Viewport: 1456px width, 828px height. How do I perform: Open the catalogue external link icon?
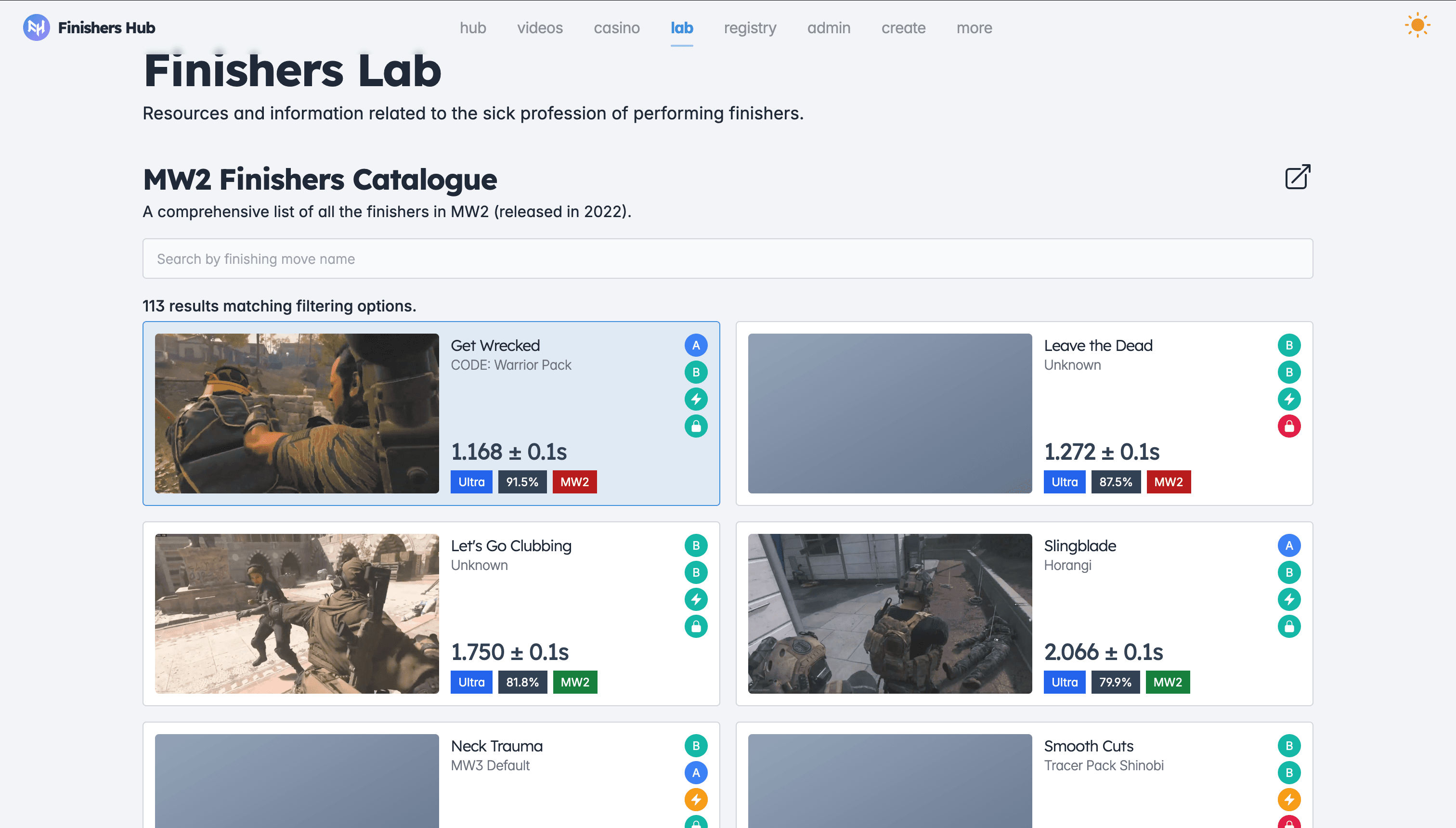1298,177
